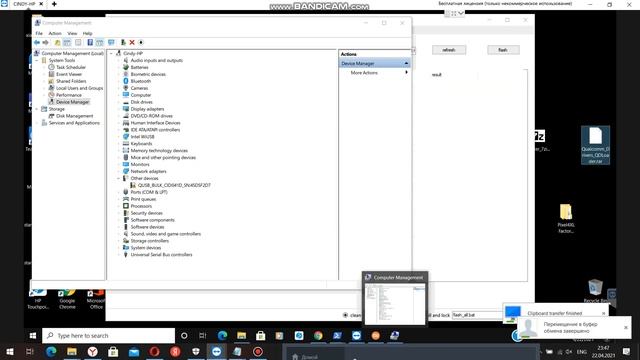Select the Pixel4XL factory folder on desktop
640x360 pixels.
click(566, 218)
